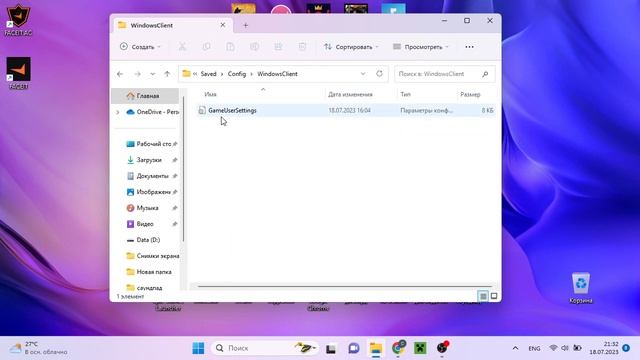
Task: Open File Explorer on the taskbar
Action: pyautogui.click(x=376, y=349)
